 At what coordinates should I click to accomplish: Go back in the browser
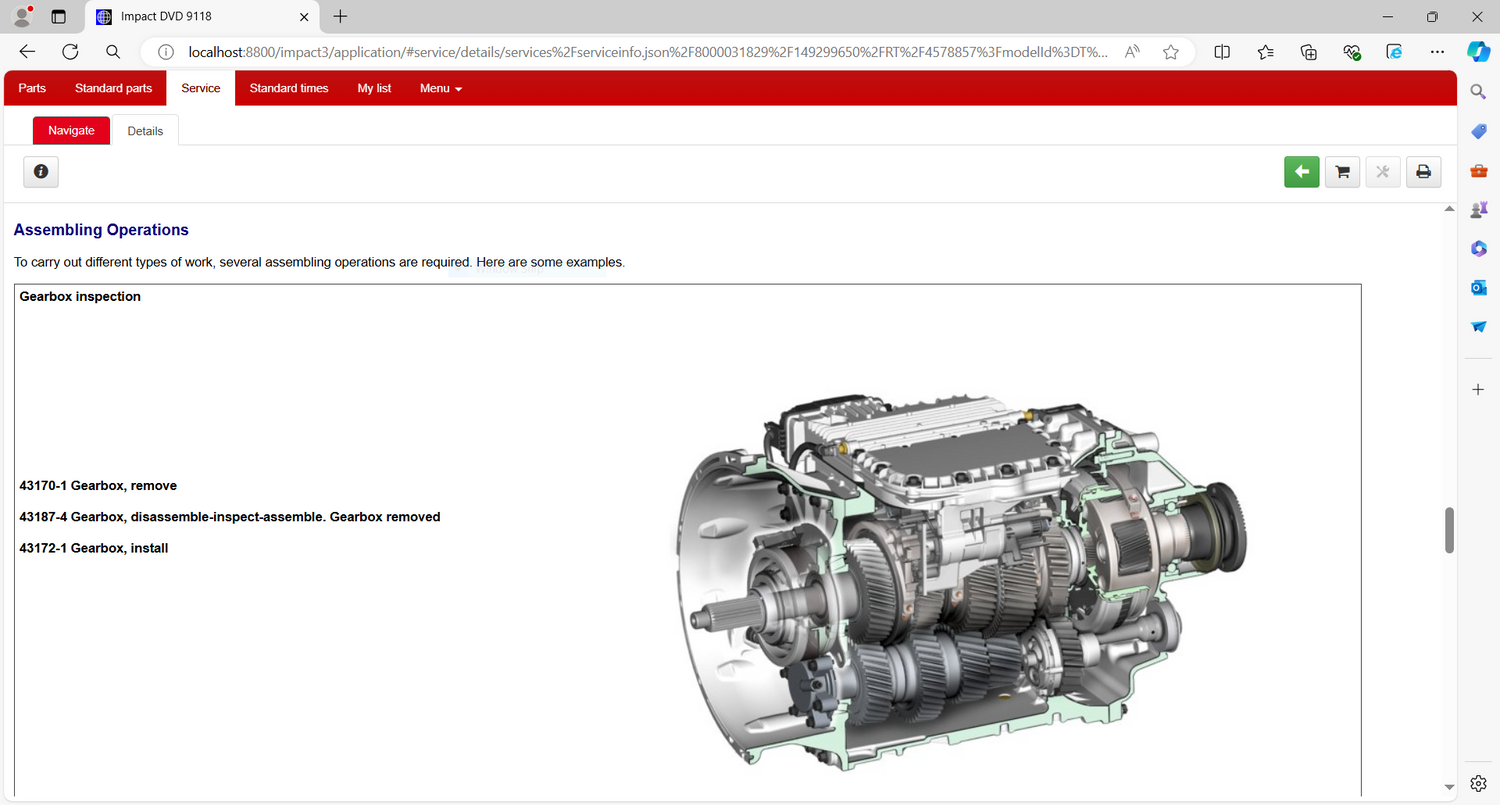[x=27, y=52]
